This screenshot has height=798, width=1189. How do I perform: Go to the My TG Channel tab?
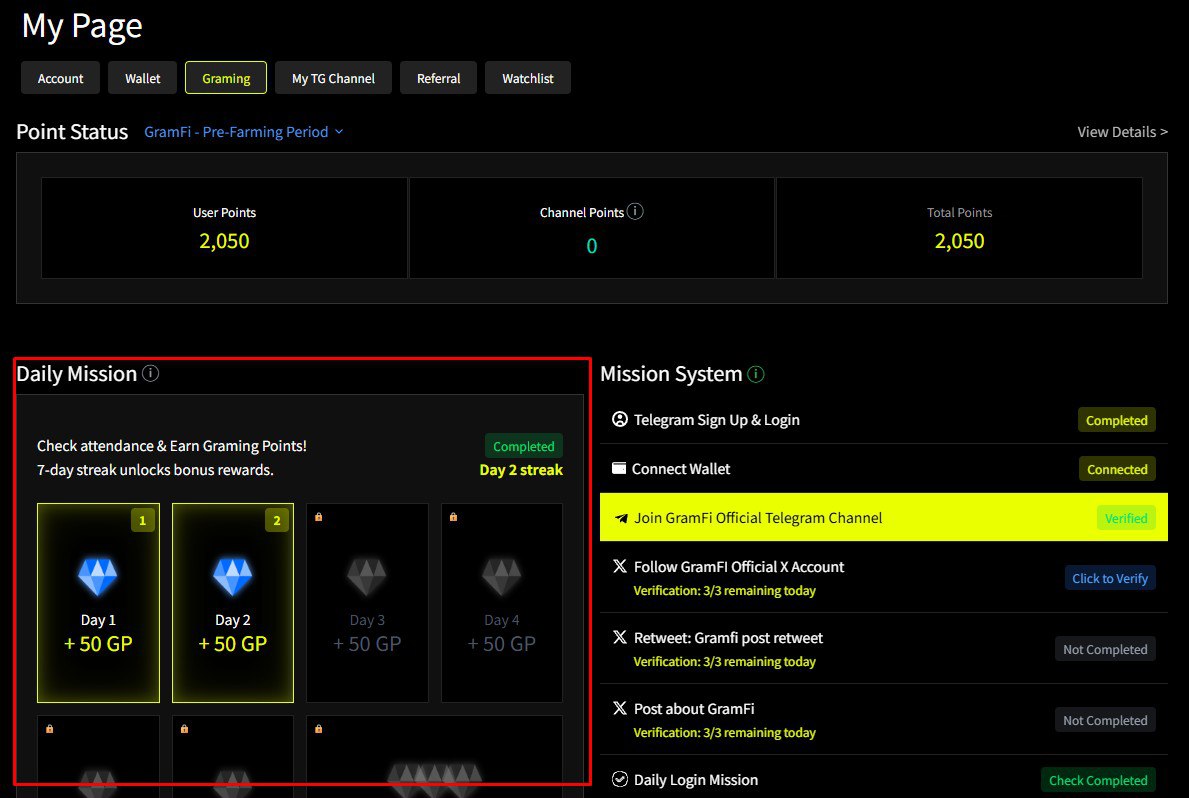pyautogui.click(x=333, y=78)
